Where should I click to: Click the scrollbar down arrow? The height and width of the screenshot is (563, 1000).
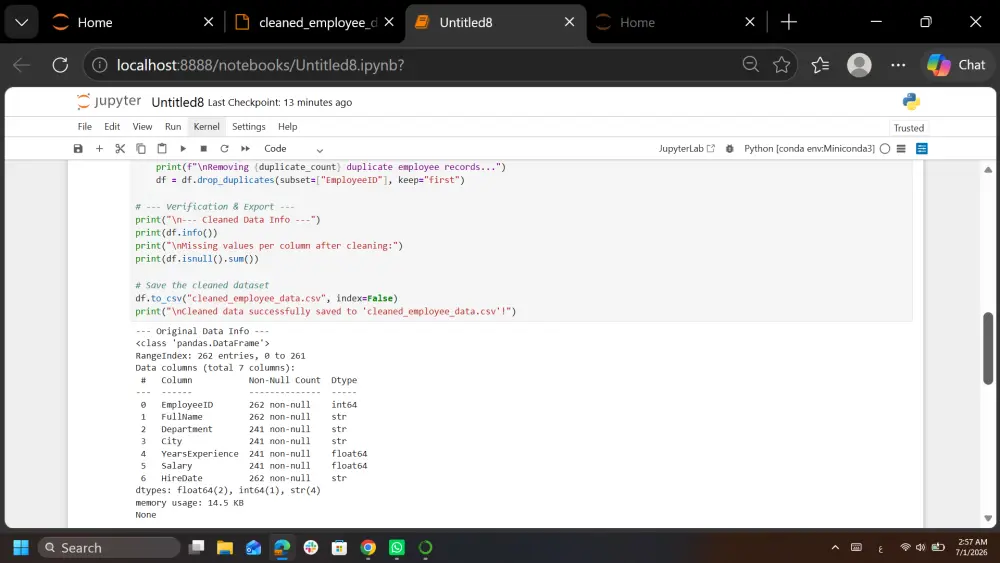pyautogui.click(x=988, y=518)
